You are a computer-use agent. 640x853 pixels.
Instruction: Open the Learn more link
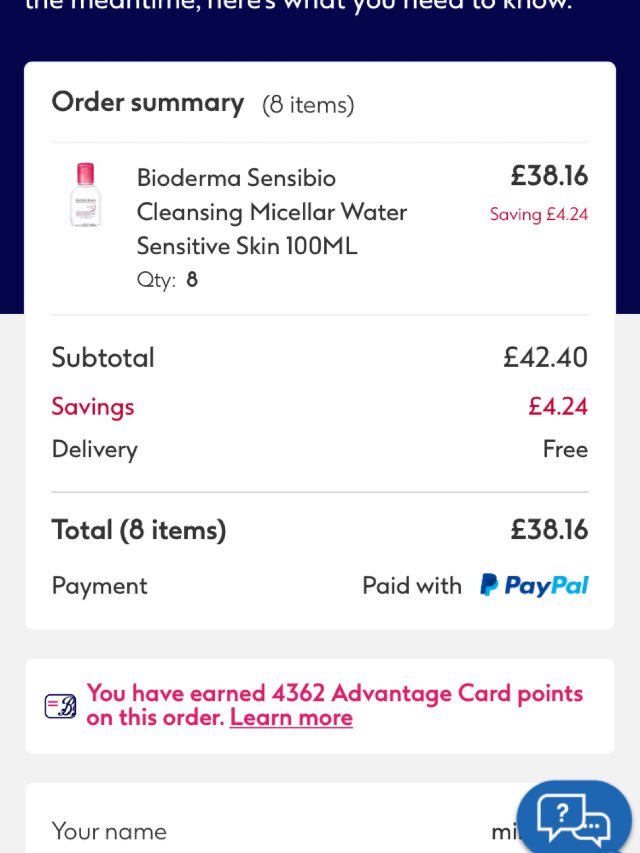coord(291,717)
